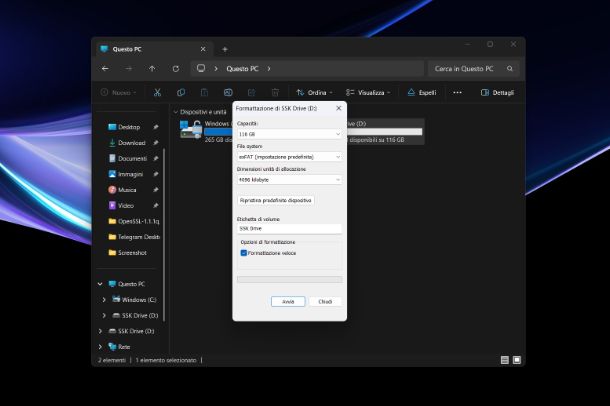Open the File system dropdown
This screenshot has height=406, width=610.
(x=289, y=156)
